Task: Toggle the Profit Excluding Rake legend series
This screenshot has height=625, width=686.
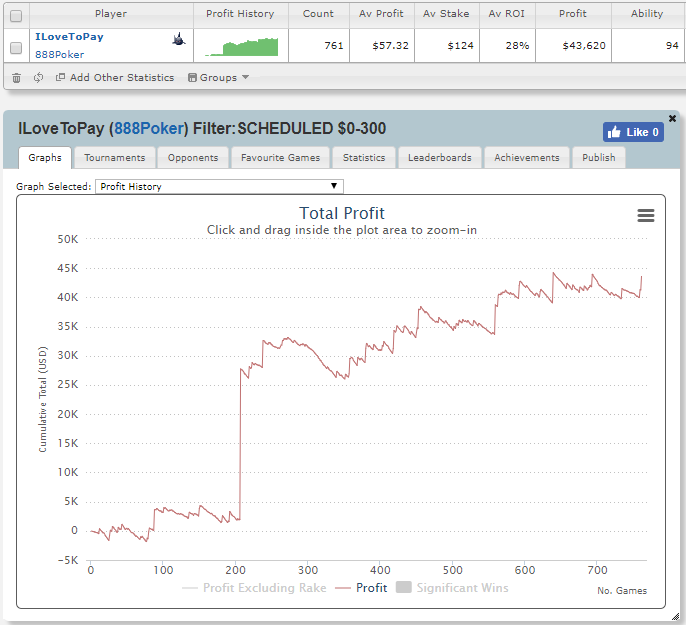Action: coord(254,588)
